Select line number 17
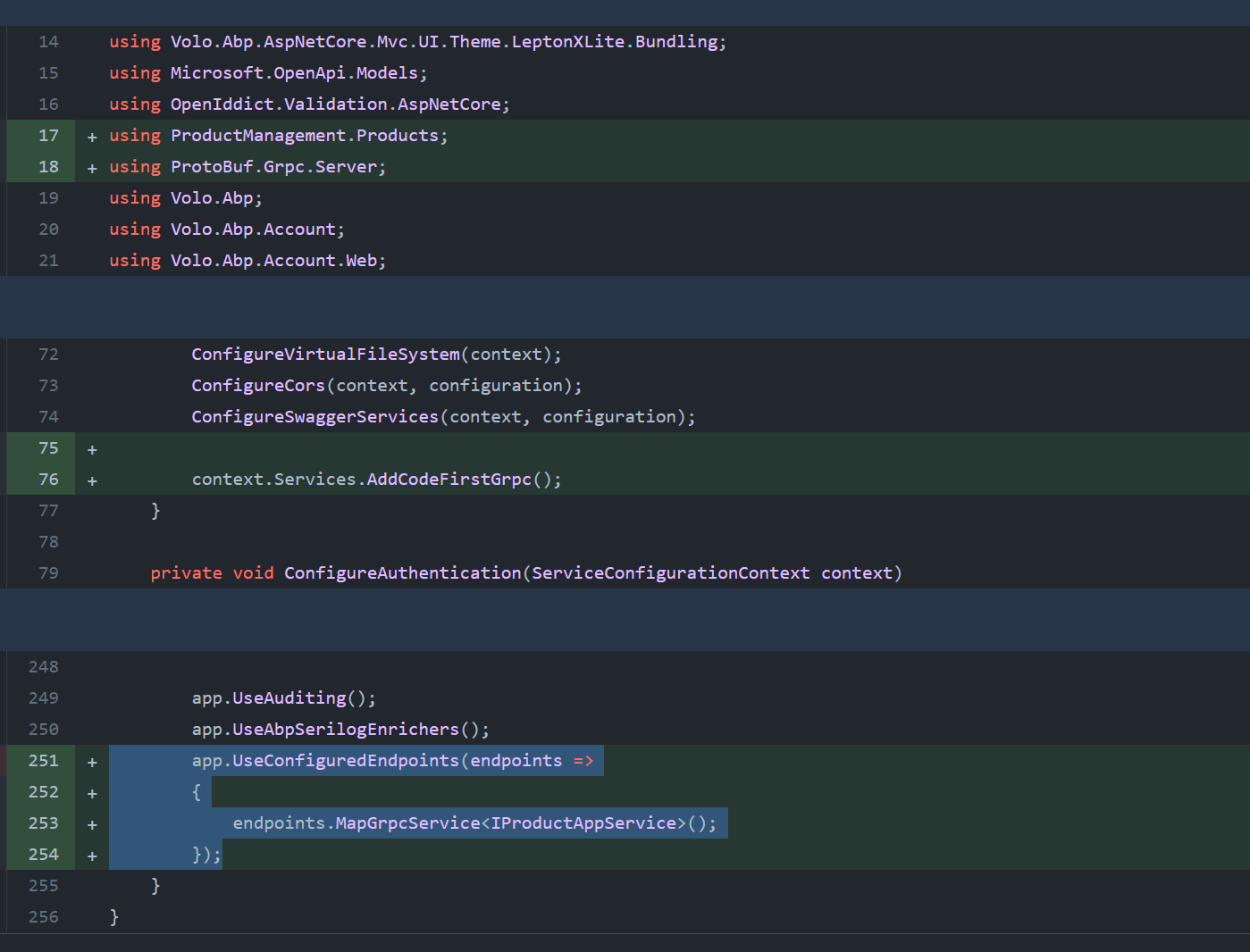The width and height of the screenshot is (1250, 952). [x=48, y=136]
